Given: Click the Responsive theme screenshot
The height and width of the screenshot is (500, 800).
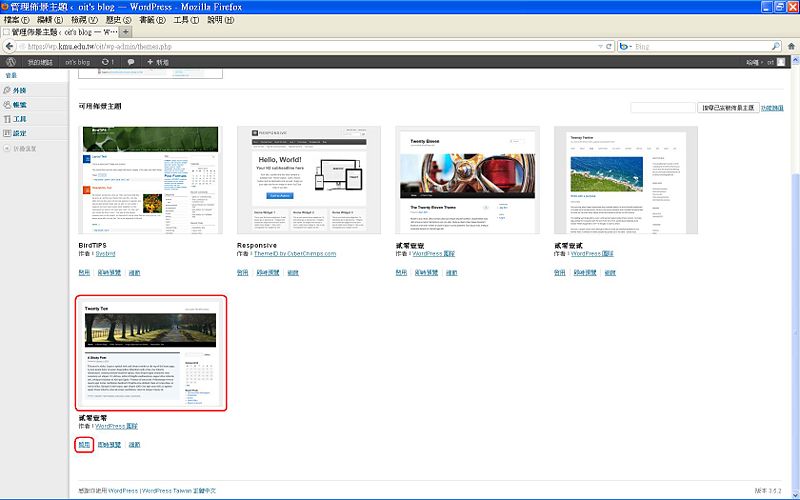Looking at the screenshot, I should (309, 180).
